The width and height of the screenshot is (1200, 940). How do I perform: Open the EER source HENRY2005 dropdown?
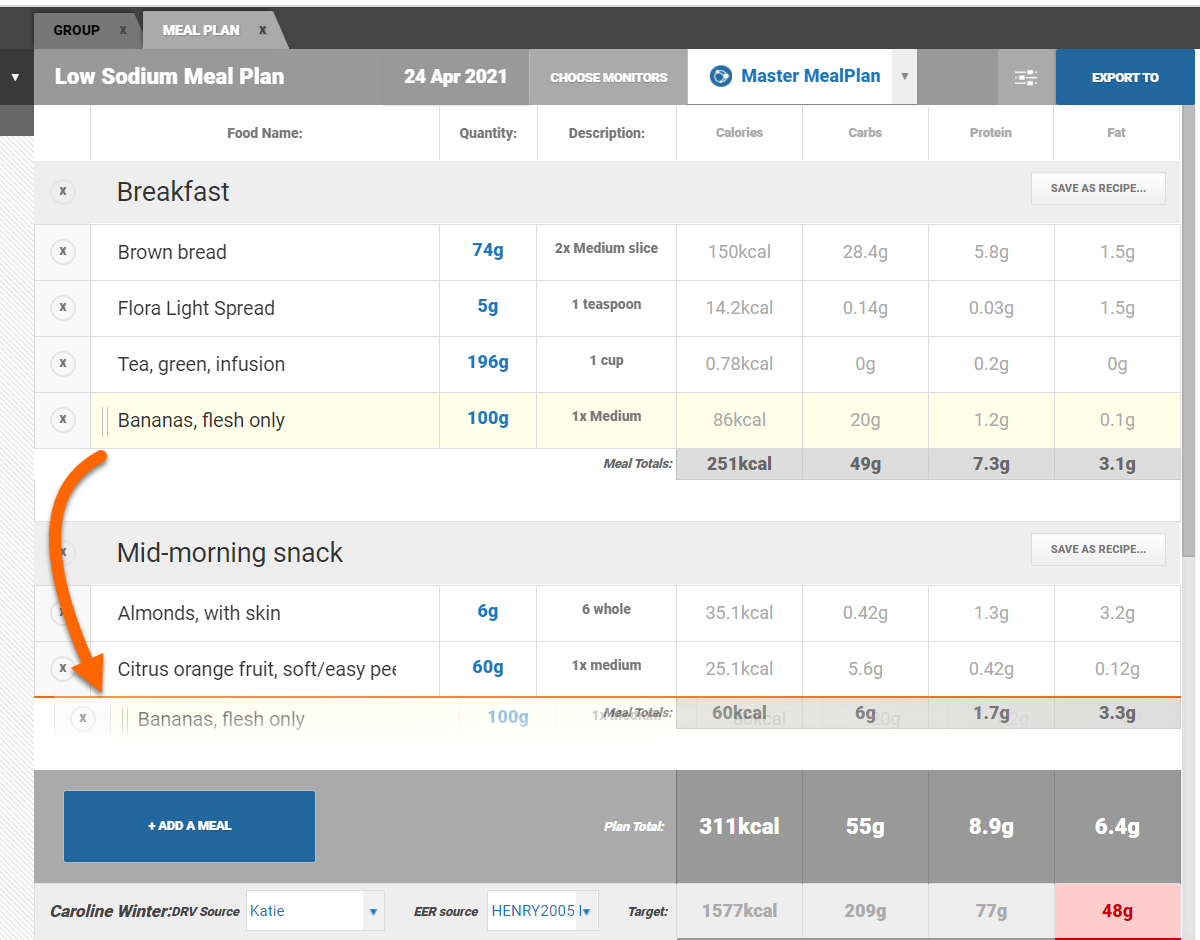586,911
